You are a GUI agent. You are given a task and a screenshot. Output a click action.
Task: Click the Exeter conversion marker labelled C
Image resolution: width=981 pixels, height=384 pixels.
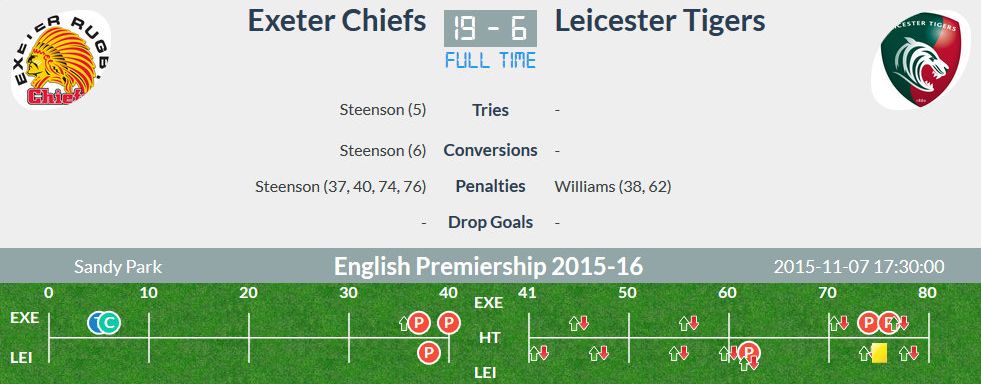(x=109, y=323)
